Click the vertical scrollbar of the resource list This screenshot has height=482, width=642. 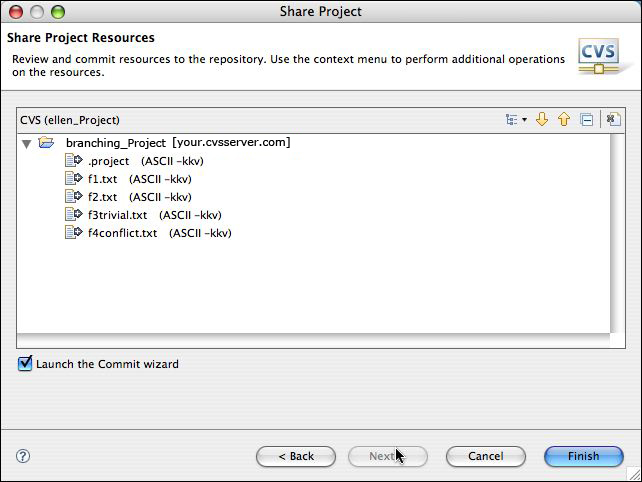click(x=618, y=235)
